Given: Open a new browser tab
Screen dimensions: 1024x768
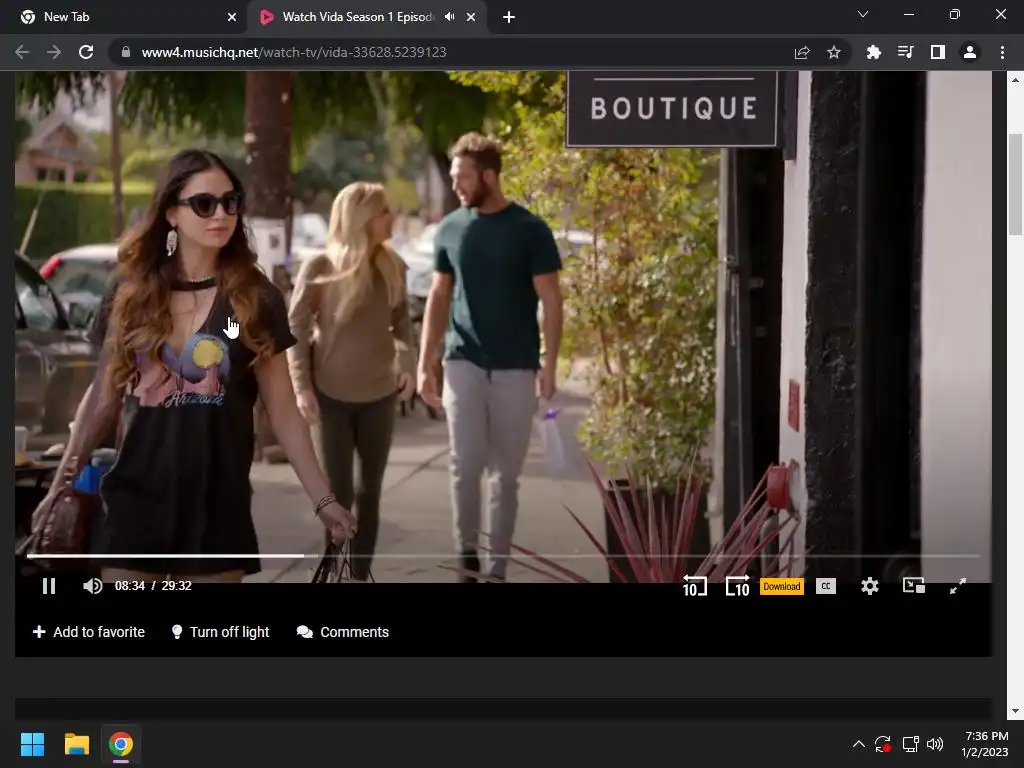Looking at the screenshot, I should coord(509,17).
